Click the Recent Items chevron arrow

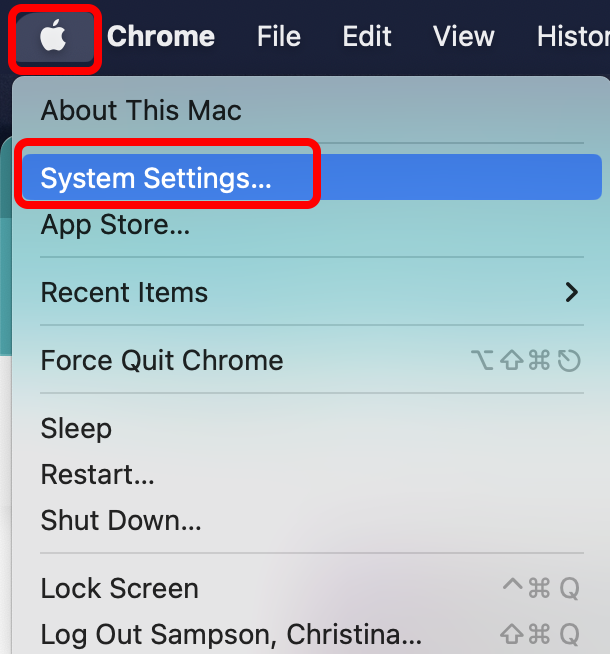click(572, 292)
